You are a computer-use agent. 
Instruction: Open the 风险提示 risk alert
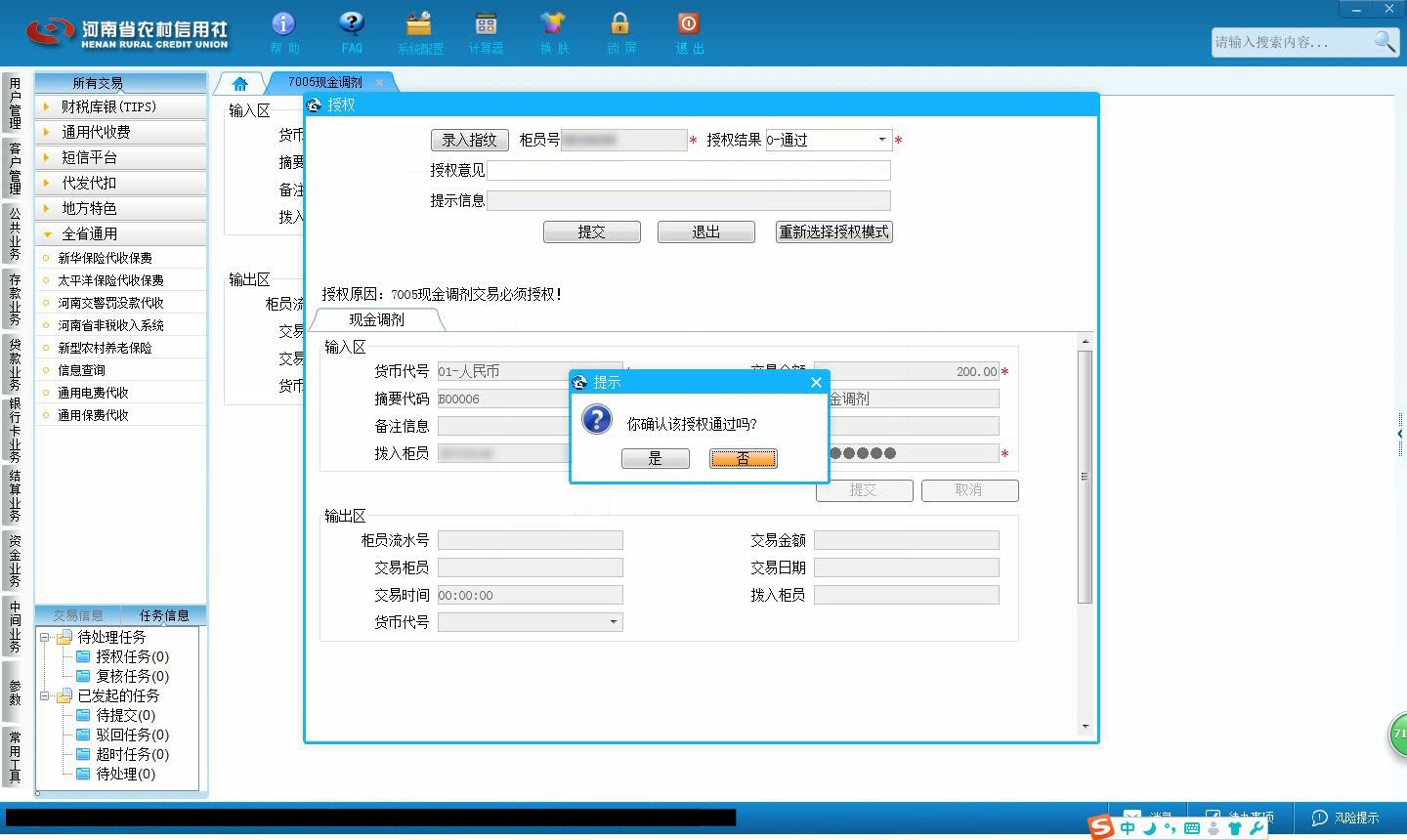point(1345,818)
